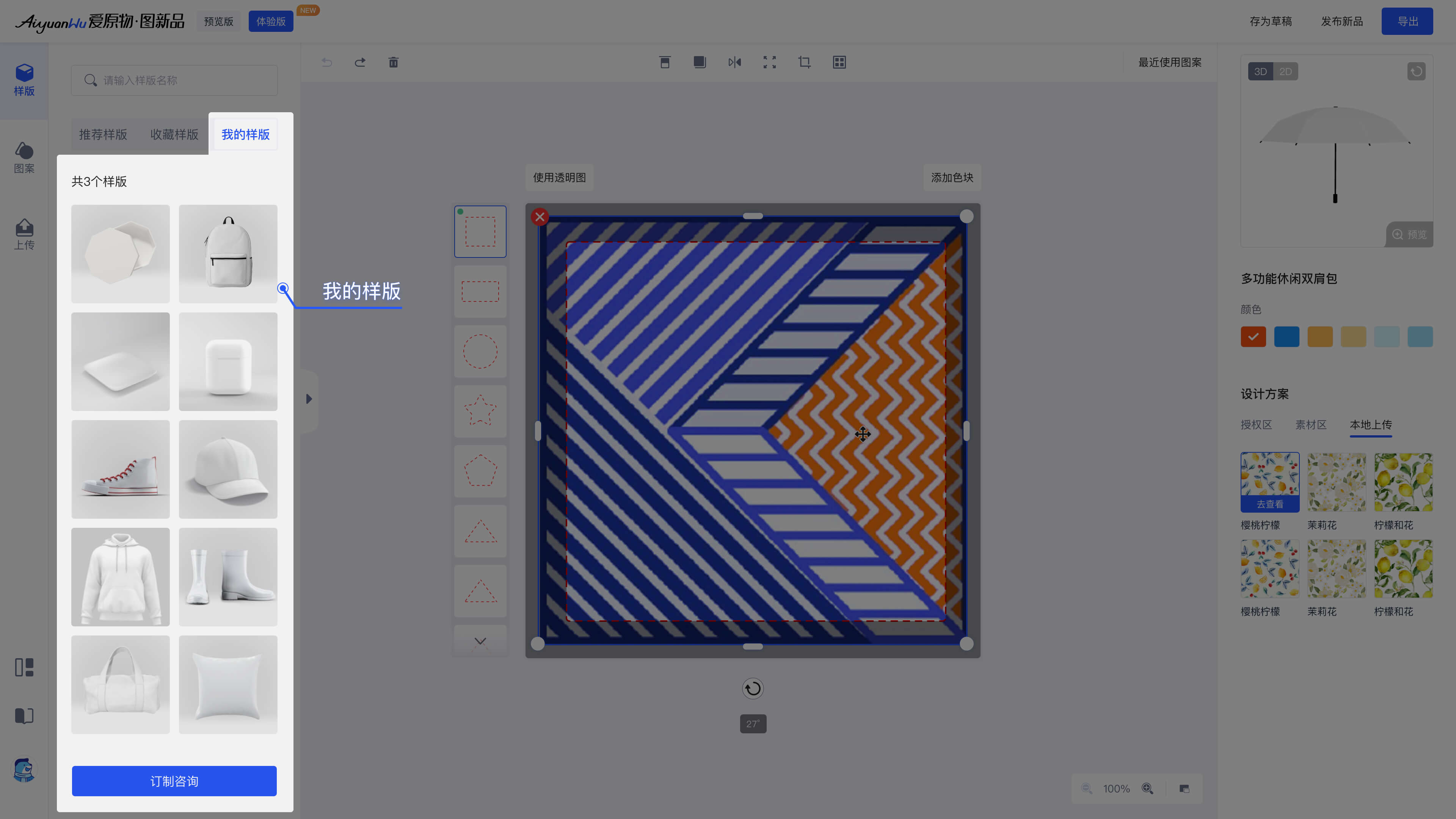
Task: Click the trash delete icon
Action: (394, 62)
